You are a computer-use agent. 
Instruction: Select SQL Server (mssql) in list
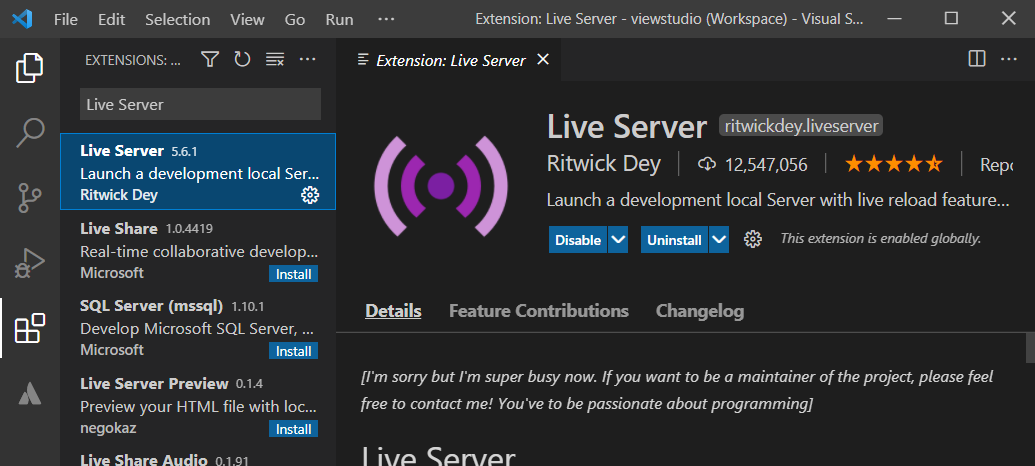tap(198, 327)
